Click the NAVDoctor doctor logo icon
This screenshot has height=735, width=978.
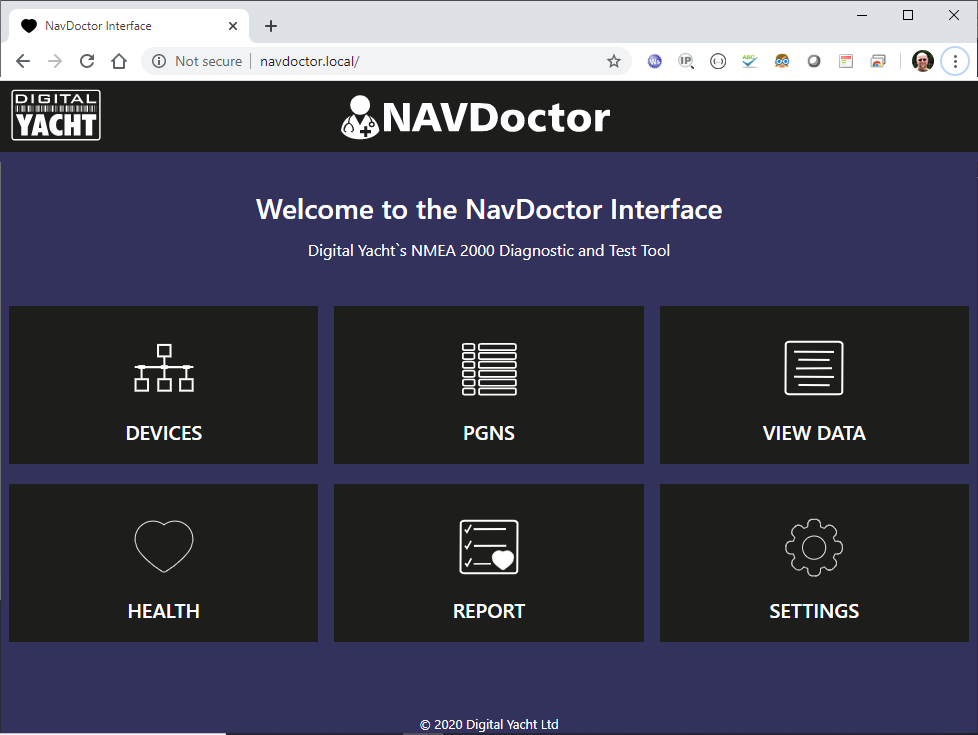point(360,117)
